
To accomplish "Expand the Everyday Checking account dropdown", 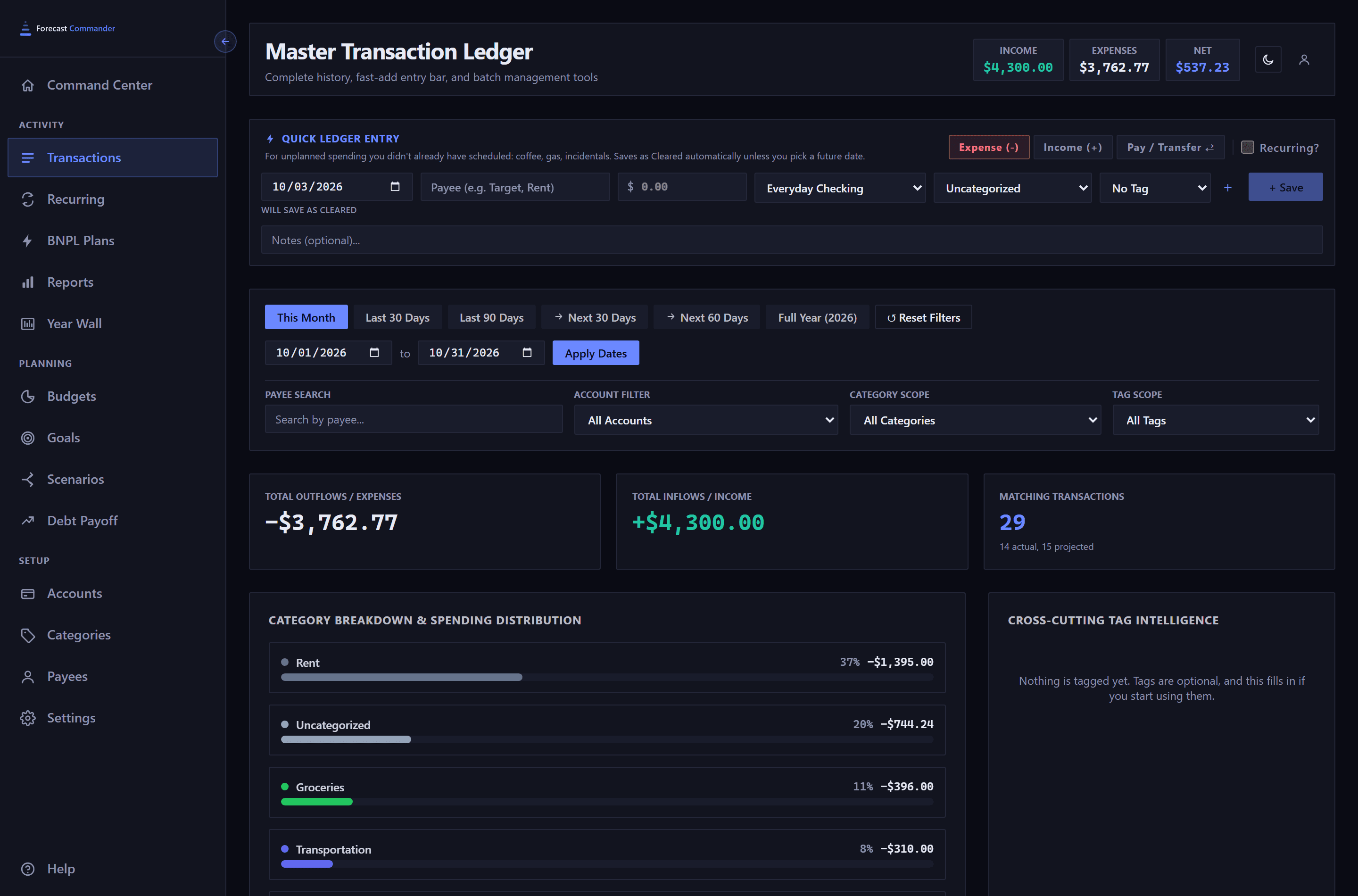I will [x=839, y=187].
